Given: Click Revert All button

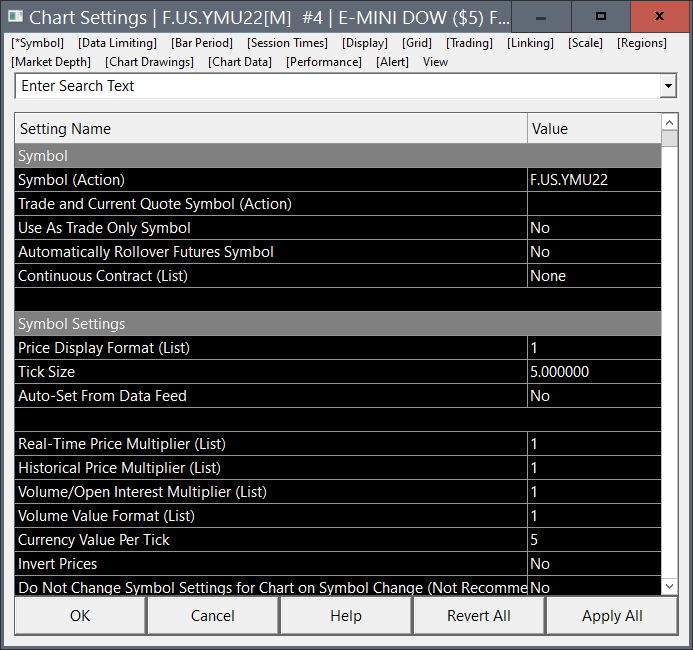Looking at the screenshot, I should [479, 616].
